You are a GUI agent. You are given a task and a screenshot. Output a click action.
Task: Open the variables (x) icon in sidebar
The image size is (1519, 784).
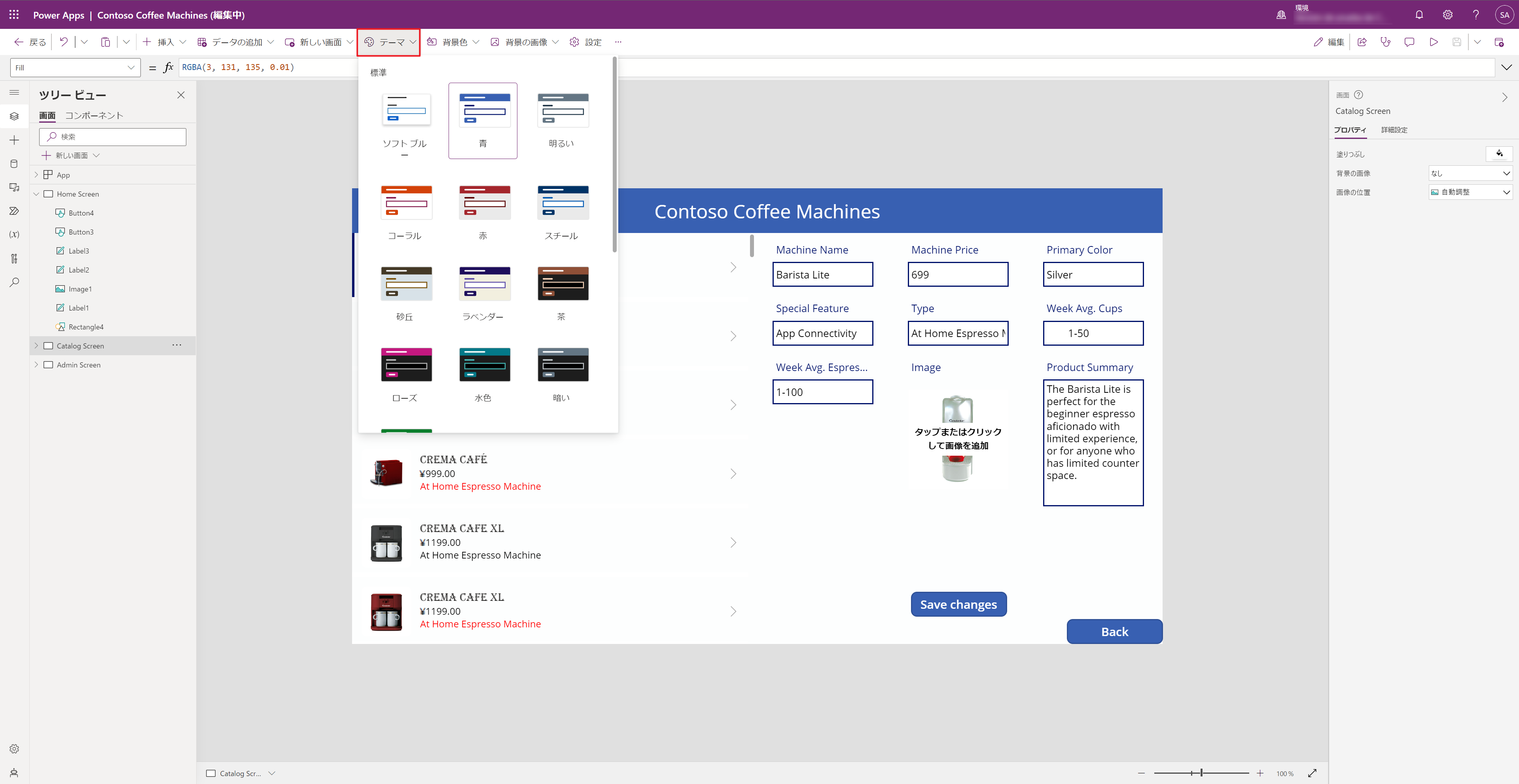[x=14, y=234]
